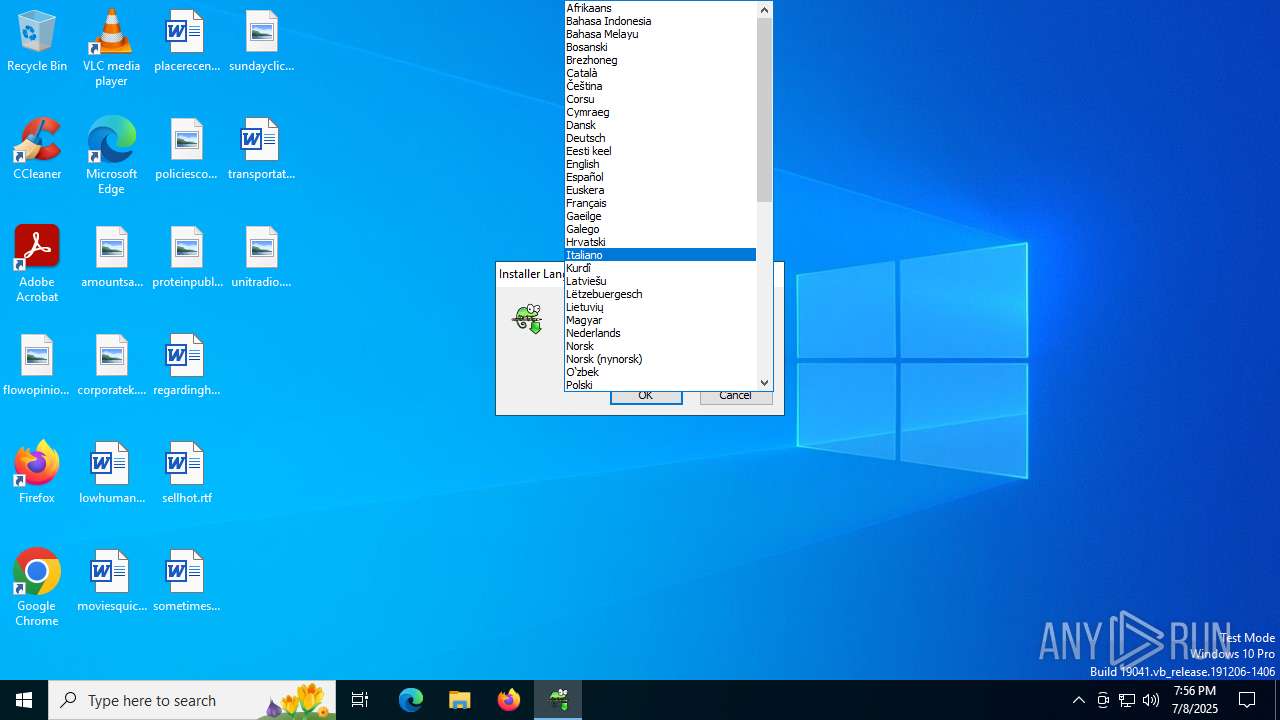Open the network tray icon
1280x720 pixels.
tap(1127, 700)
